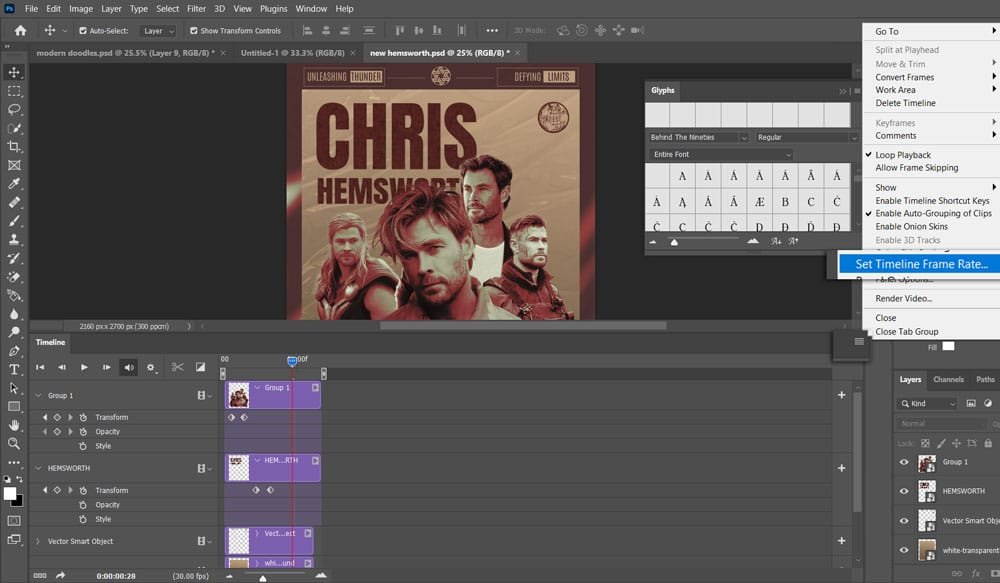Toggle Group 1 Opacity keyframe stopwatch

click(x=83, y=432)
